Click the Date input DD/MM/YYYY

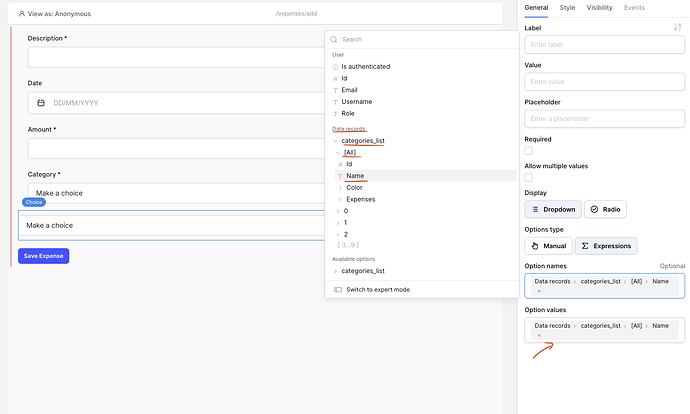(176, 103)
